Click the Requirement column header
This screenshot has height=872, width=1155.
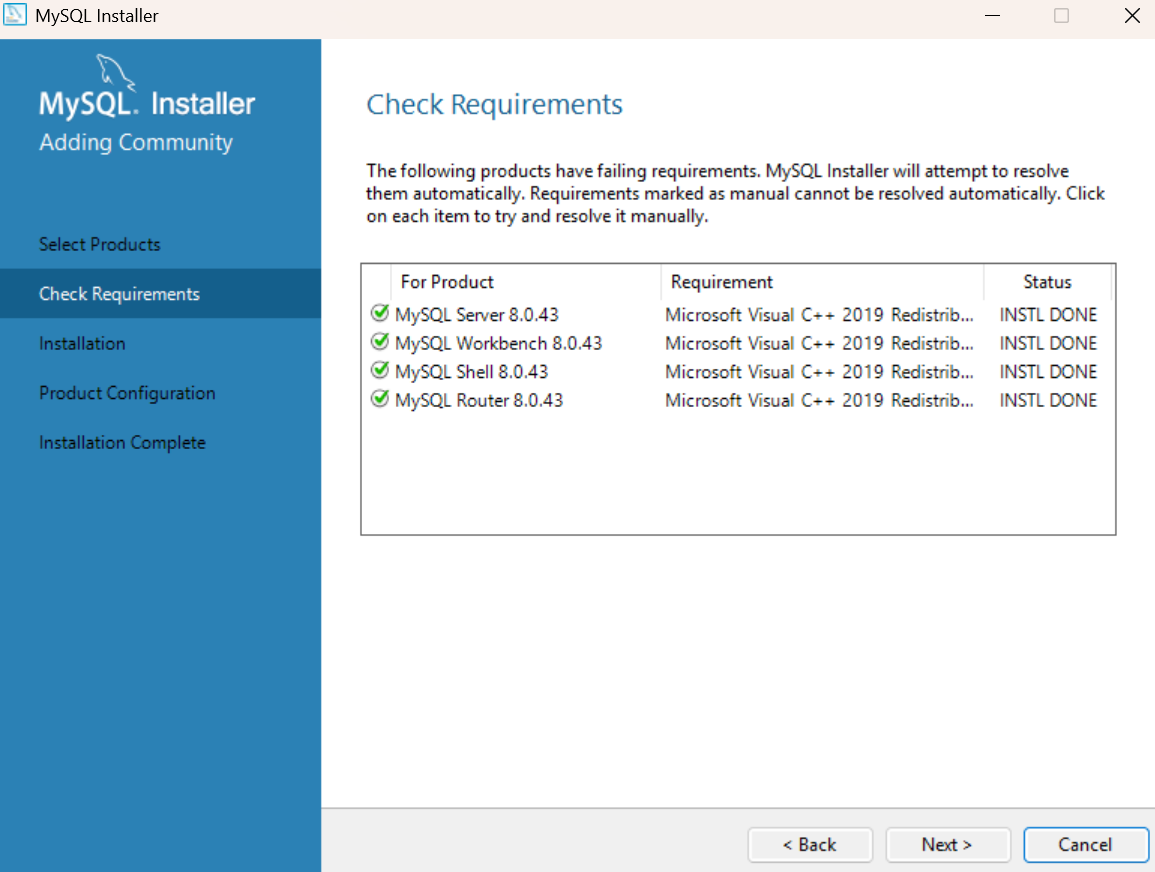pyautogui.click(x=822, y=282)
